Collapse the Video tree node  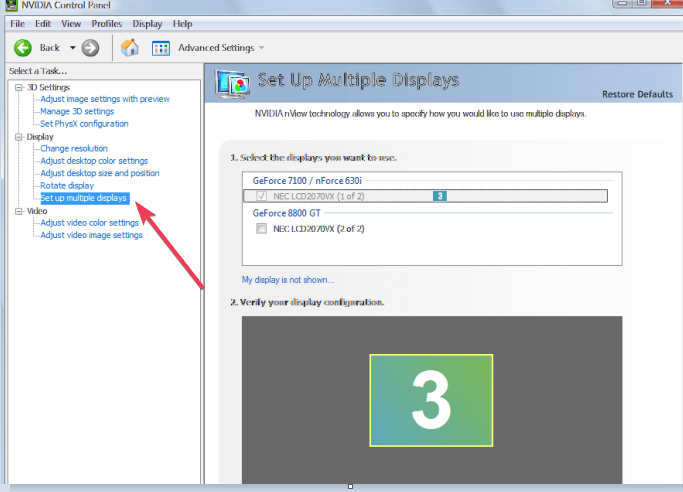coord(19,211)
